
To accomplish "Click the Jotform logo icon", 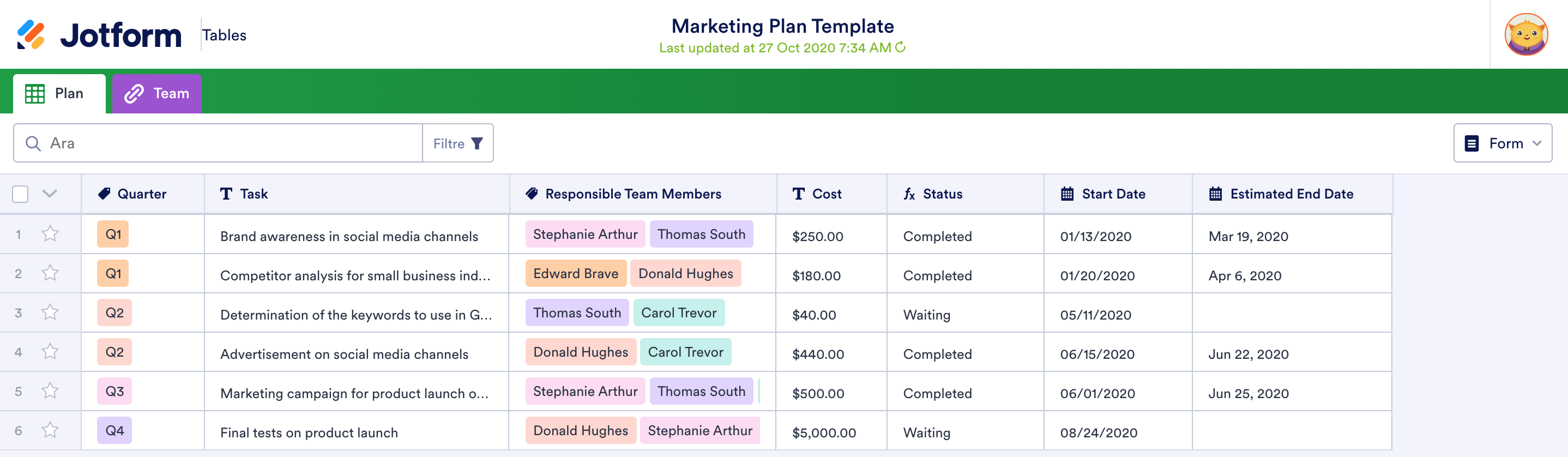I will click(x=31, y=35).
